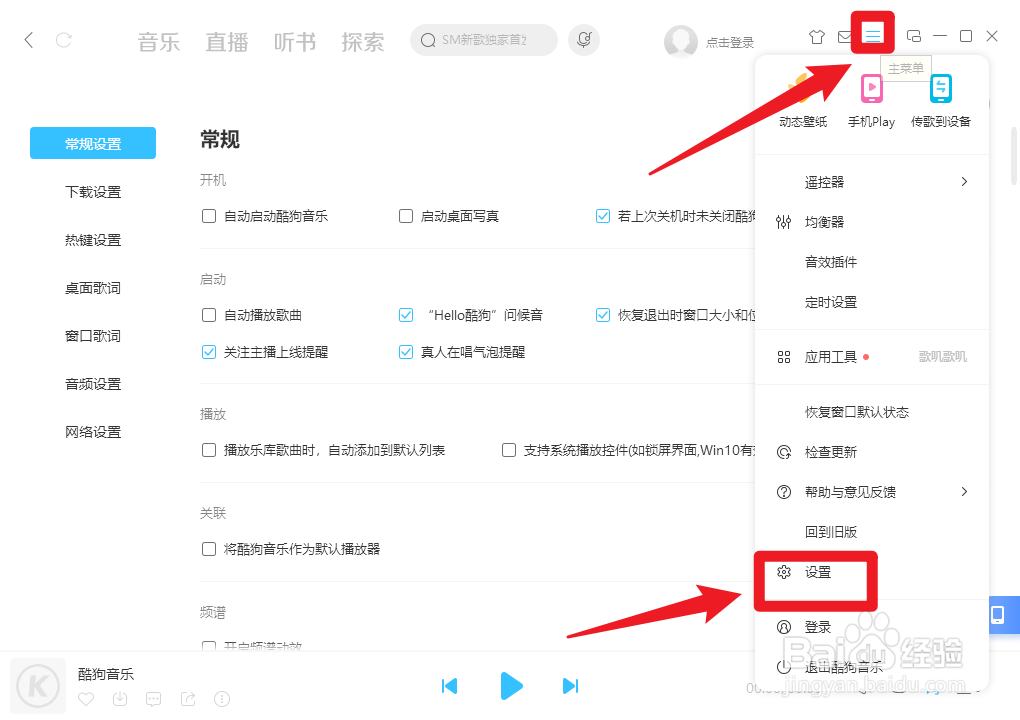
Task: Open 下载设置 in sidebar
Action: pyautogui.click(x=93, y=192)
